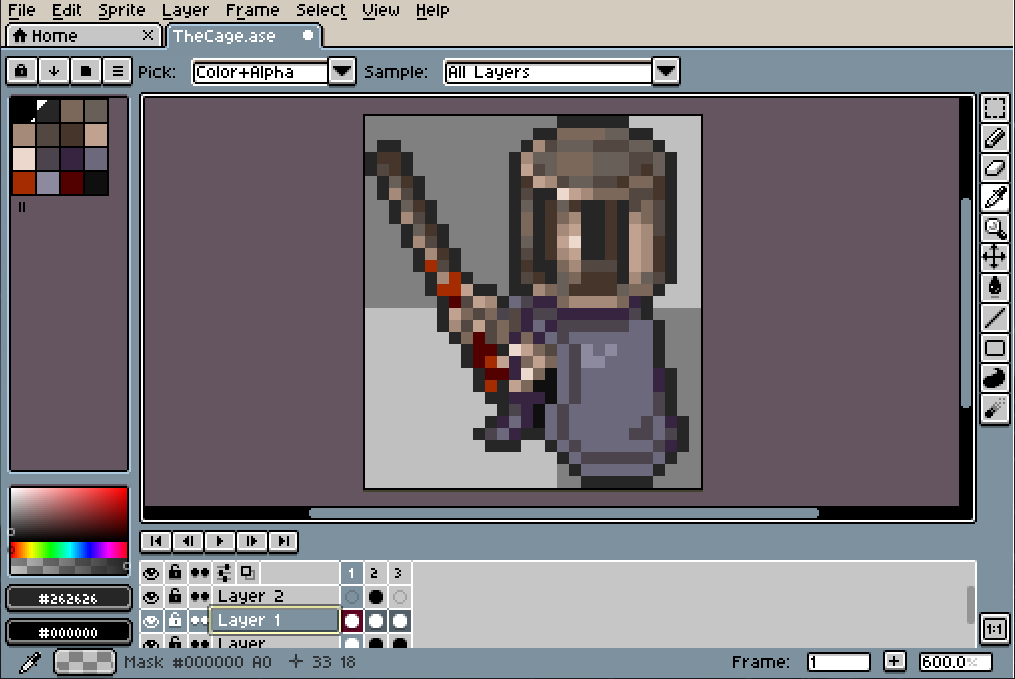Select the Move tool

994,258
